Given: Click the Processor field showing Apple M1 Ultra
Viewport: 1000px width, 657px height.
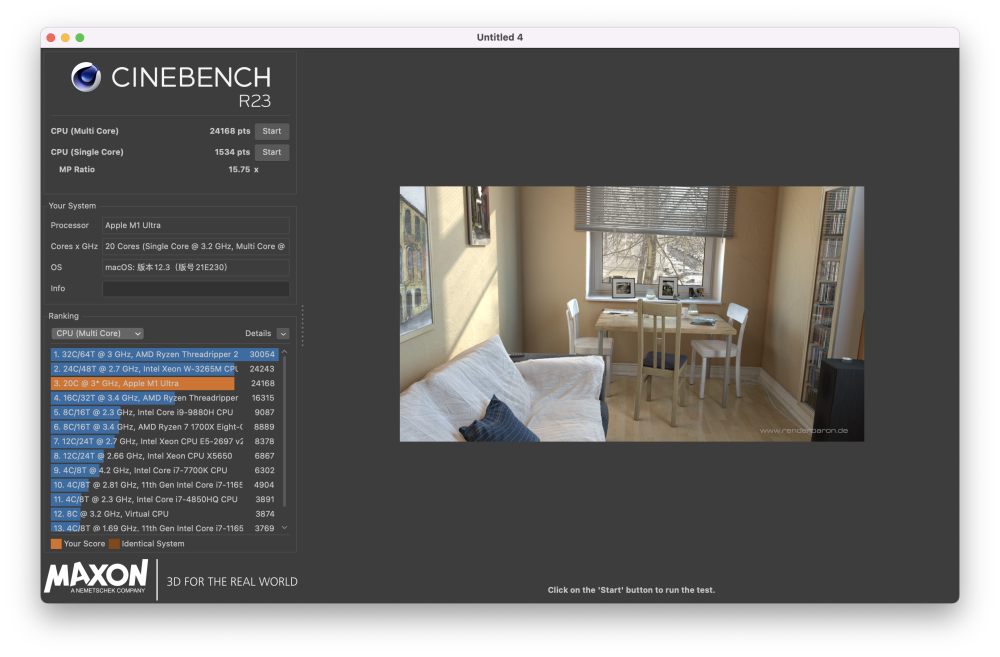Looking at the screenshot, I should [196, 225].
